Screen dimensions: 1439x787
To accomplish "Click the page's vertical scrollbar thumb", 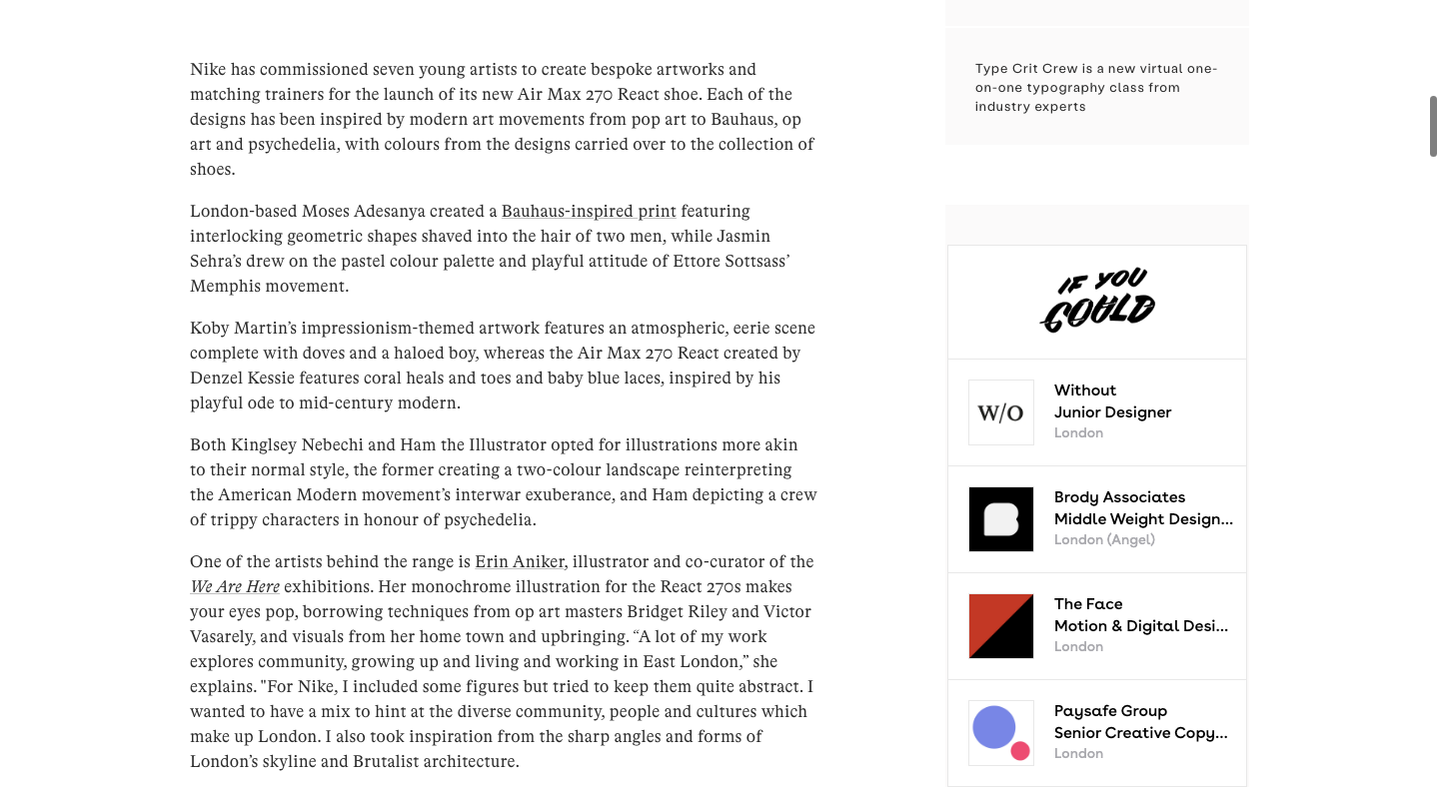I will [x=1433, y=126].
